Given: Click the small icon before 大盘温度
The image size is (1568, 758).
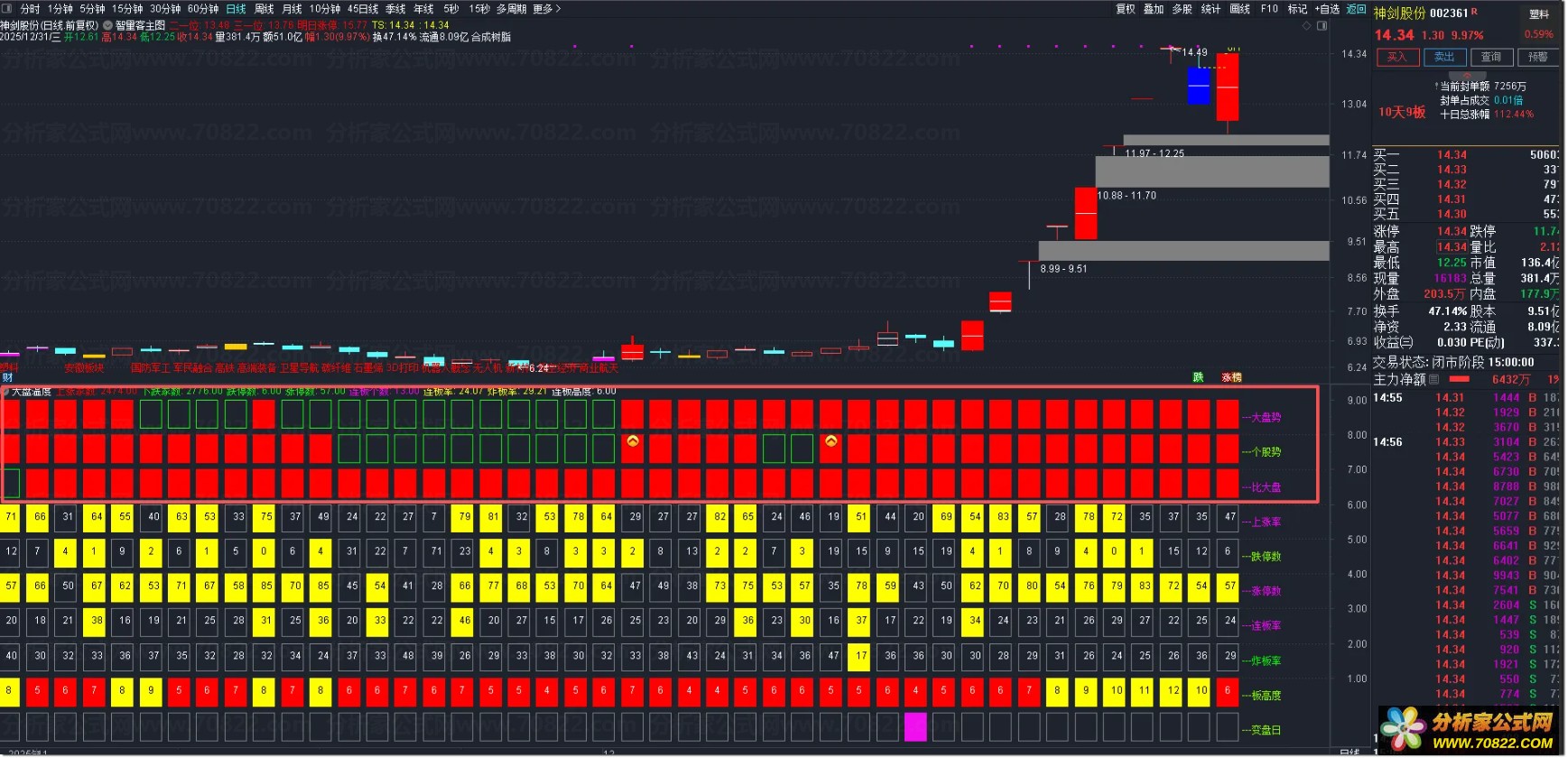Looking at the screenshot, I should point(5,392).
